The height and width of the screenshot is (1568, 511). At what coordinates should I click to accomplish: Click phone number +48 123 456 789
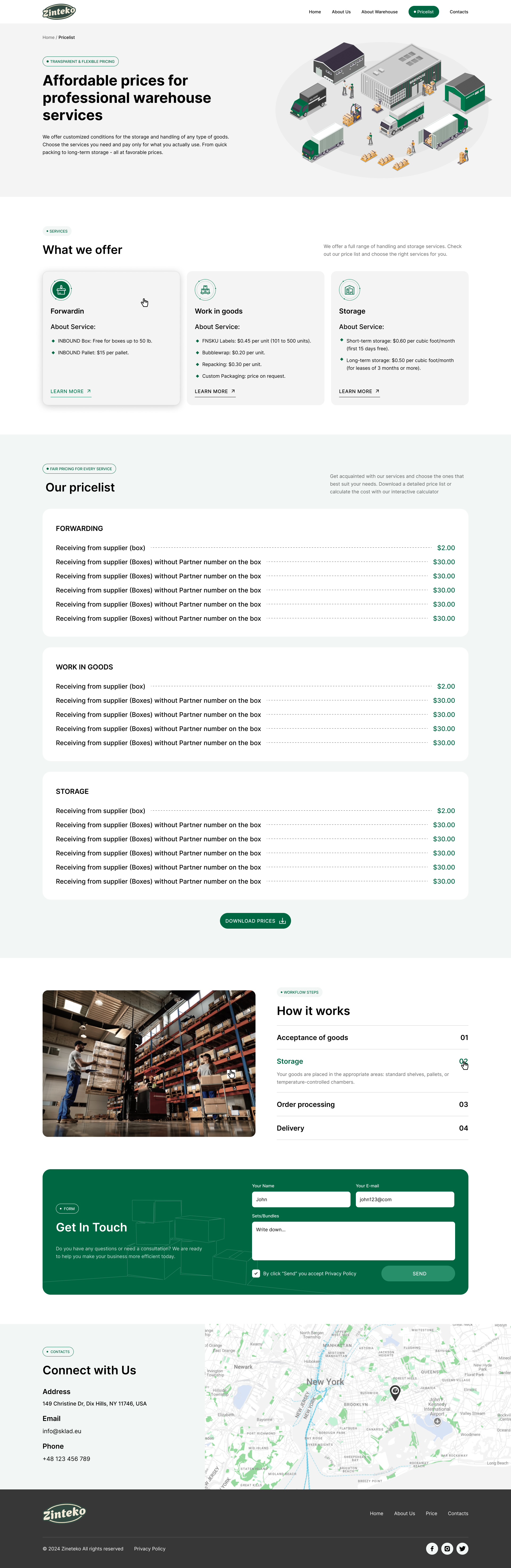[66, 1459]
